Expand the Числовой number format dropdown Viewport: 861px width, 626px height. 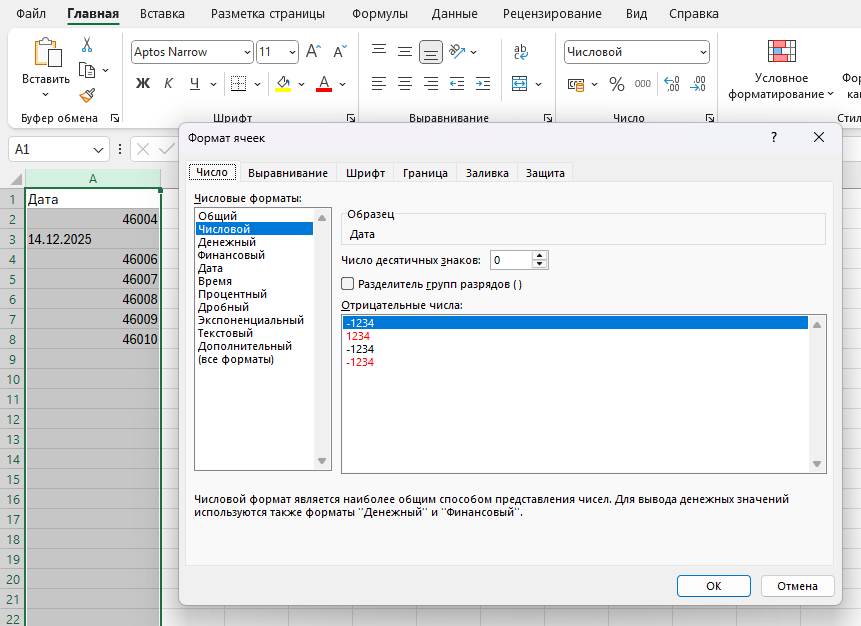pos(703,52)
